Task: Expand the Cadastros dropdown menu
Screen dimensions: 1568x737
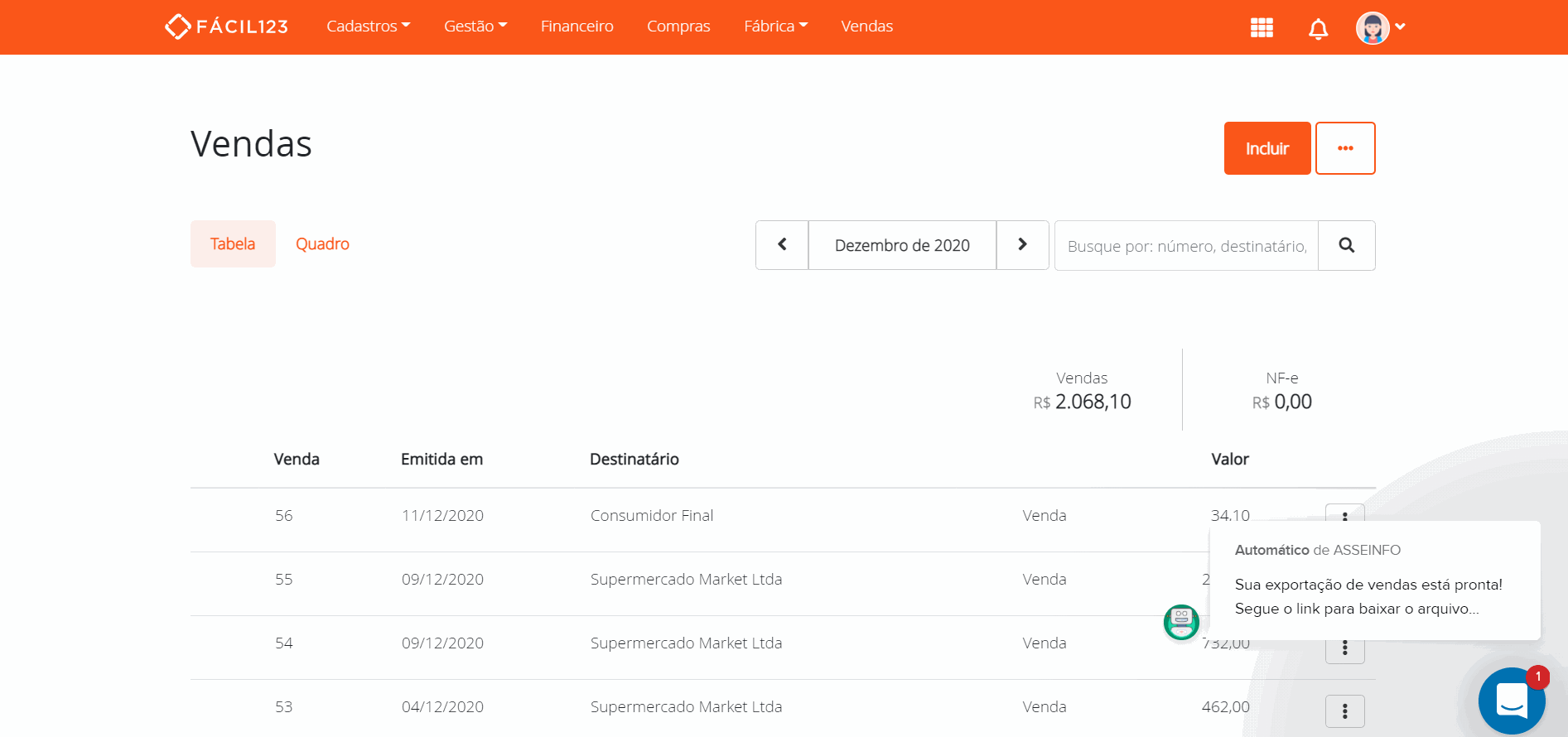Action: point(368,26)
